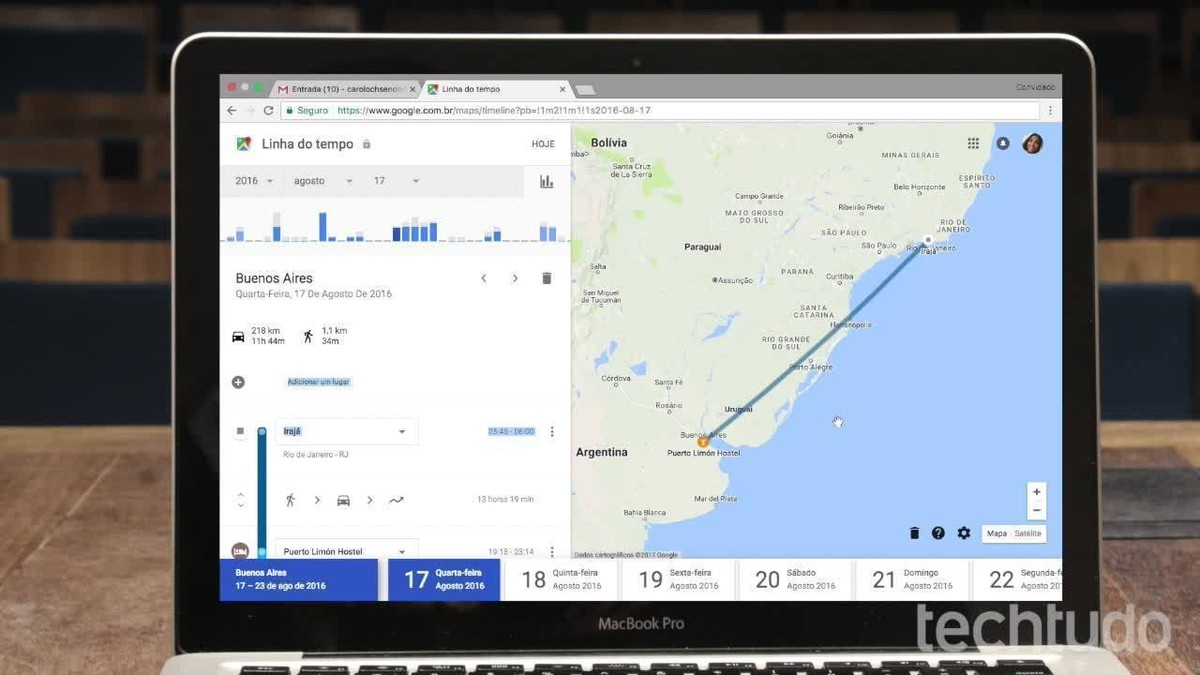Click Buenos Aires 17–23 de ago trip card
The image size is (1200, 675).
(x=299, y=579)
